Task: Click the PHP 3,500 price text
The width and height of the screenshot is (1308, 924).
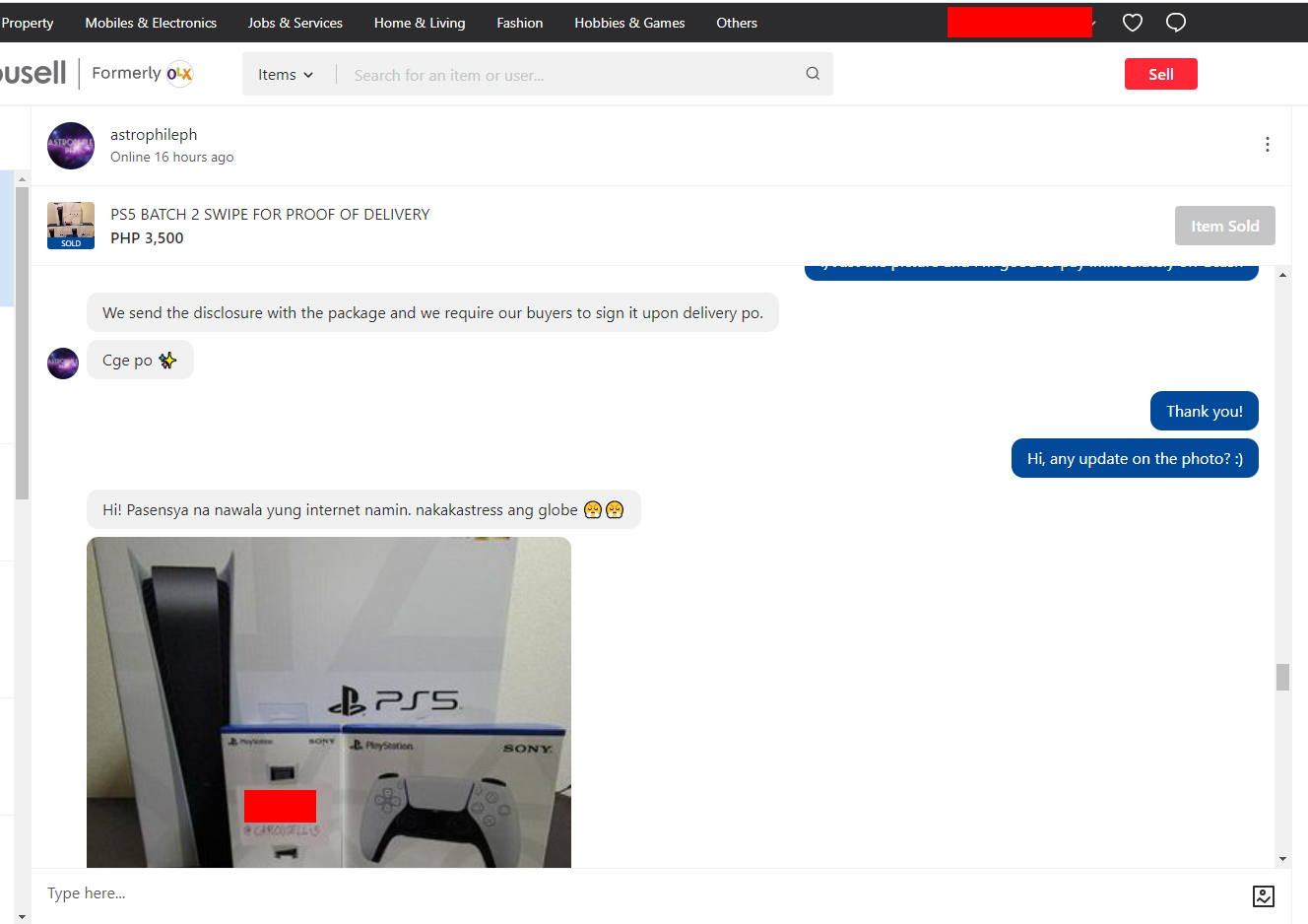Action: click(x=147, y=238)
